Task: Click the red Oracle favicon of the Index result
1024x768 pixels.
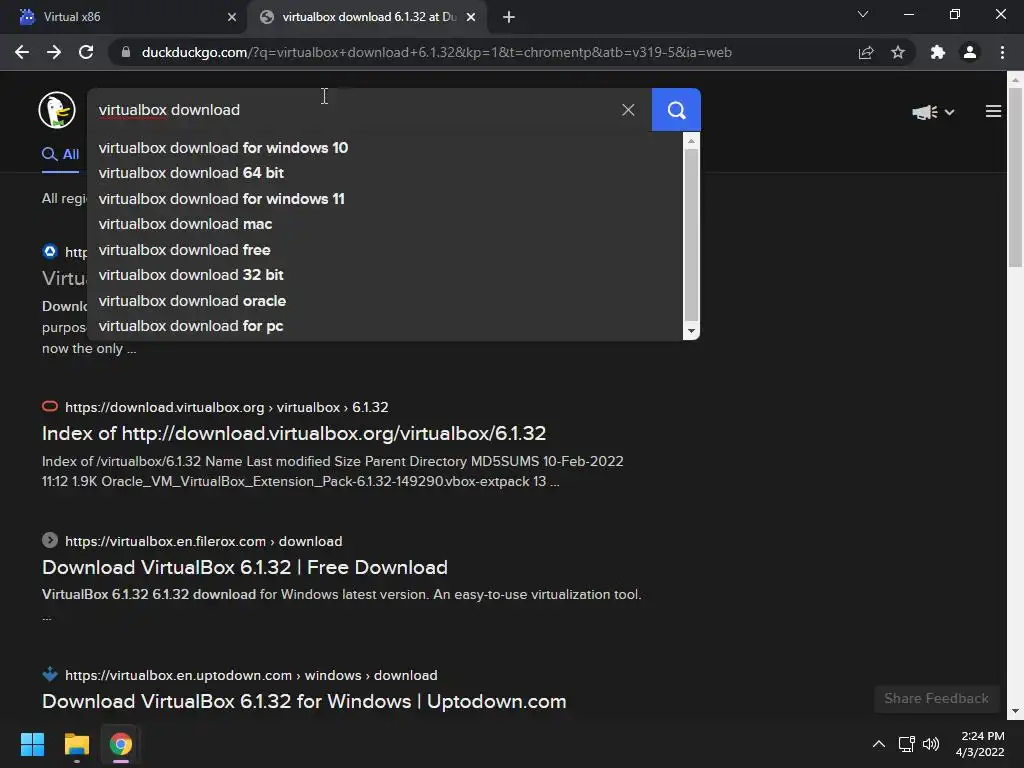Action: click(50, 406)
